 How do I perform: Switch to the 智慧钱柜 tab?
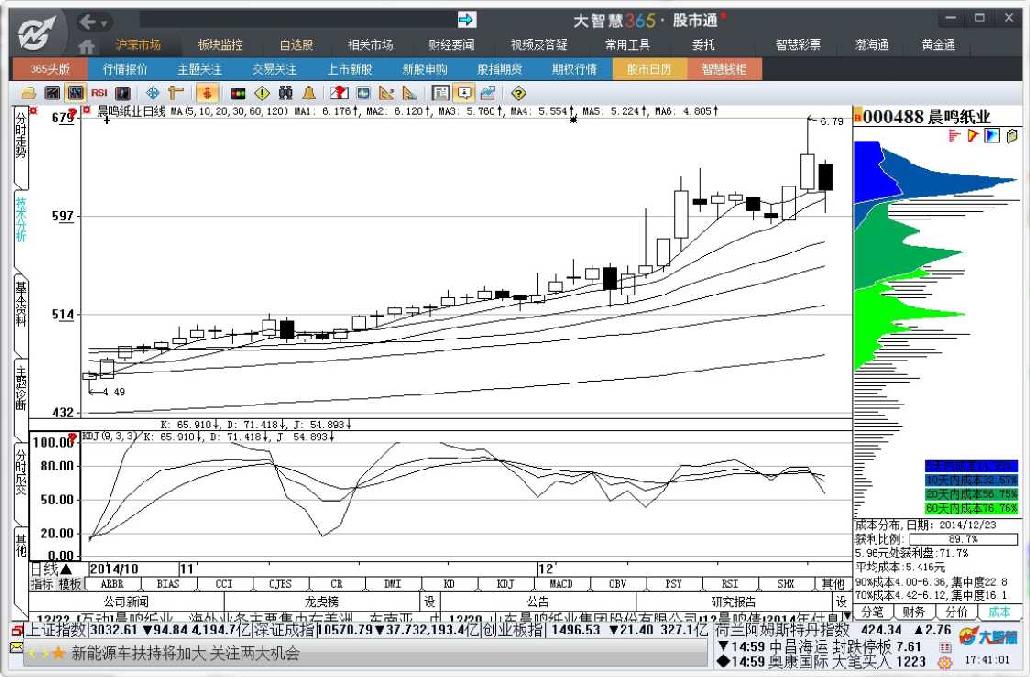click(x=724, y=69)
